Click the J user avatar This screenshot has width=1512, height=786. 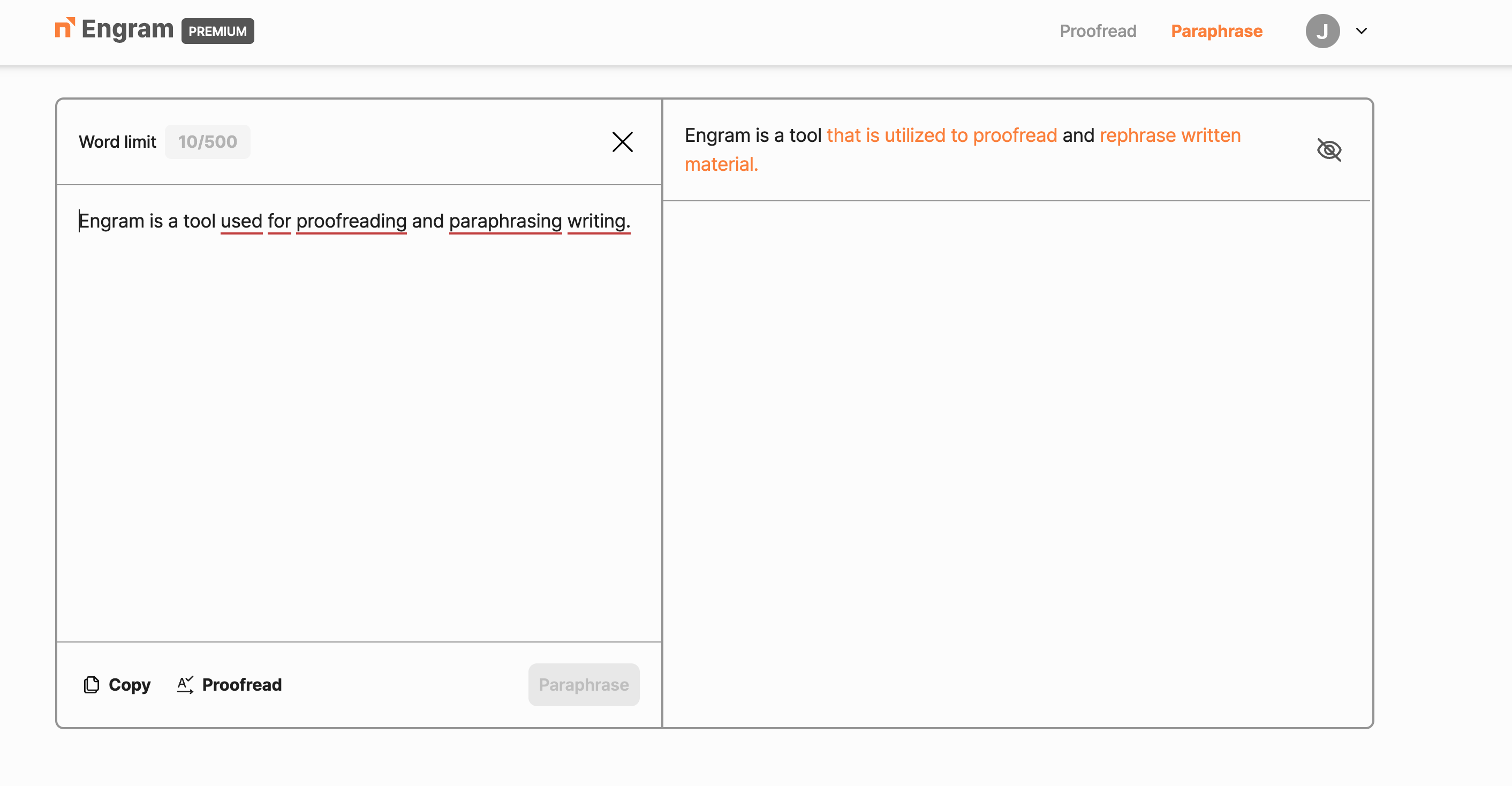pos(1322,31)
